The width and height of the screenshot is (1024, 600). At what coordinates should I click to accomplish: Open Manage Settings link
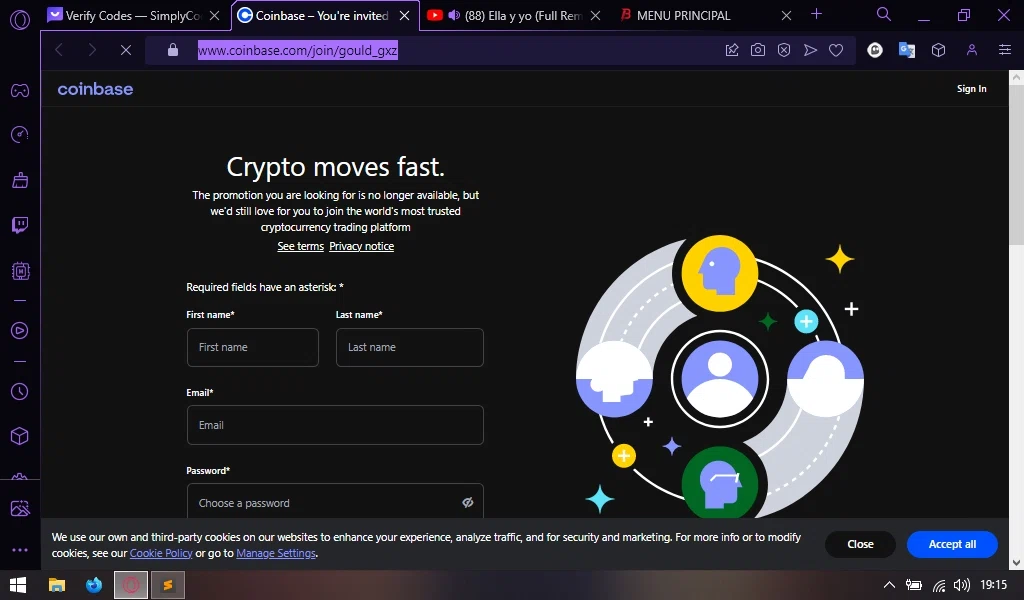[276, 553]
